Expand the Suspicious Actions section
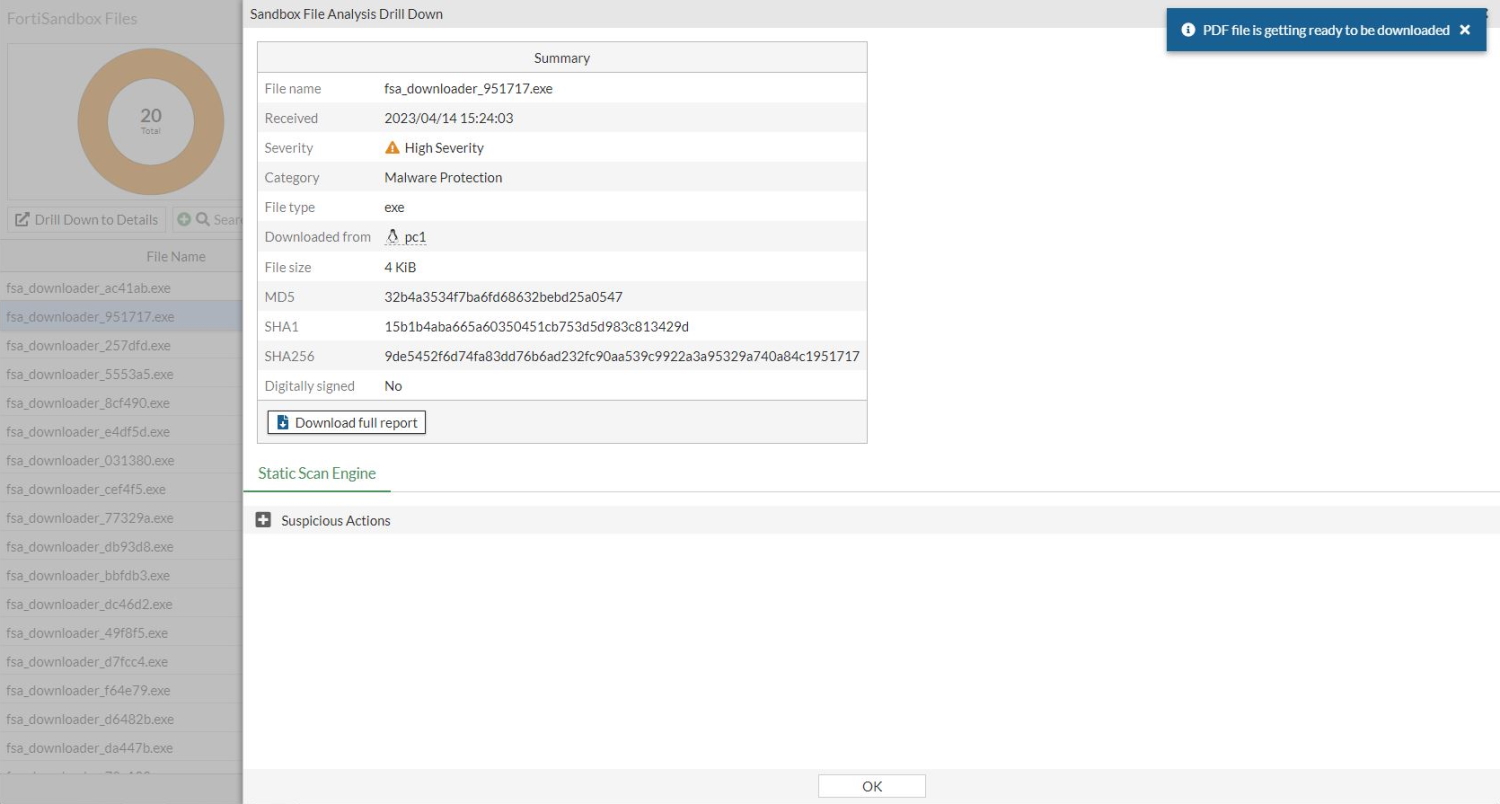Viewport: 1500px width, 804px height. pos(263,520)
